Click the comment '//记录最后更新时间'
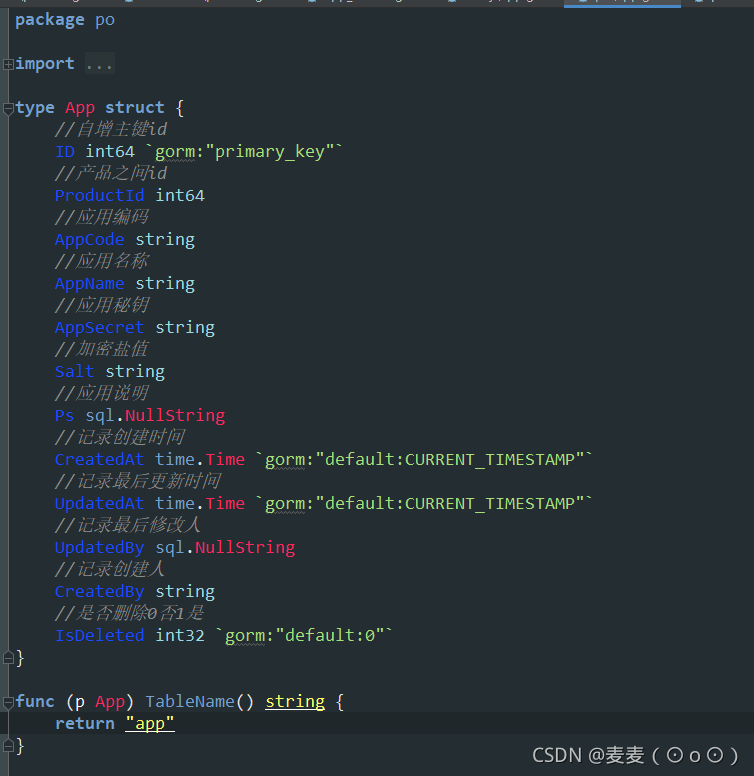 tap(138, 481)
